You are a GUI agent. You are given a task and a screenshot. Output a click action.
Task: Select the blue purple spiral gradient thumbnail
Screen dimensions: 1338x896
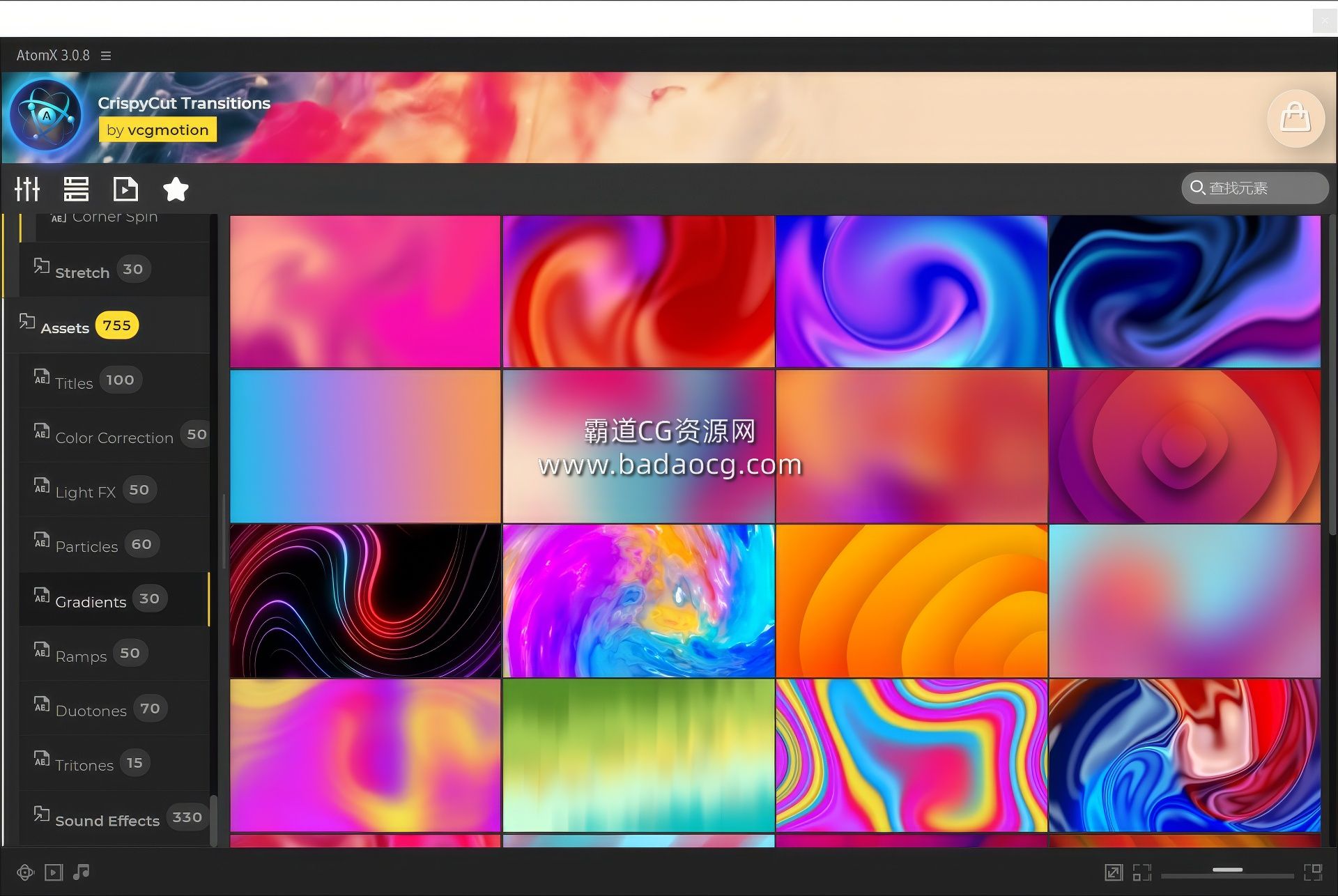click(x=912, y=291)
